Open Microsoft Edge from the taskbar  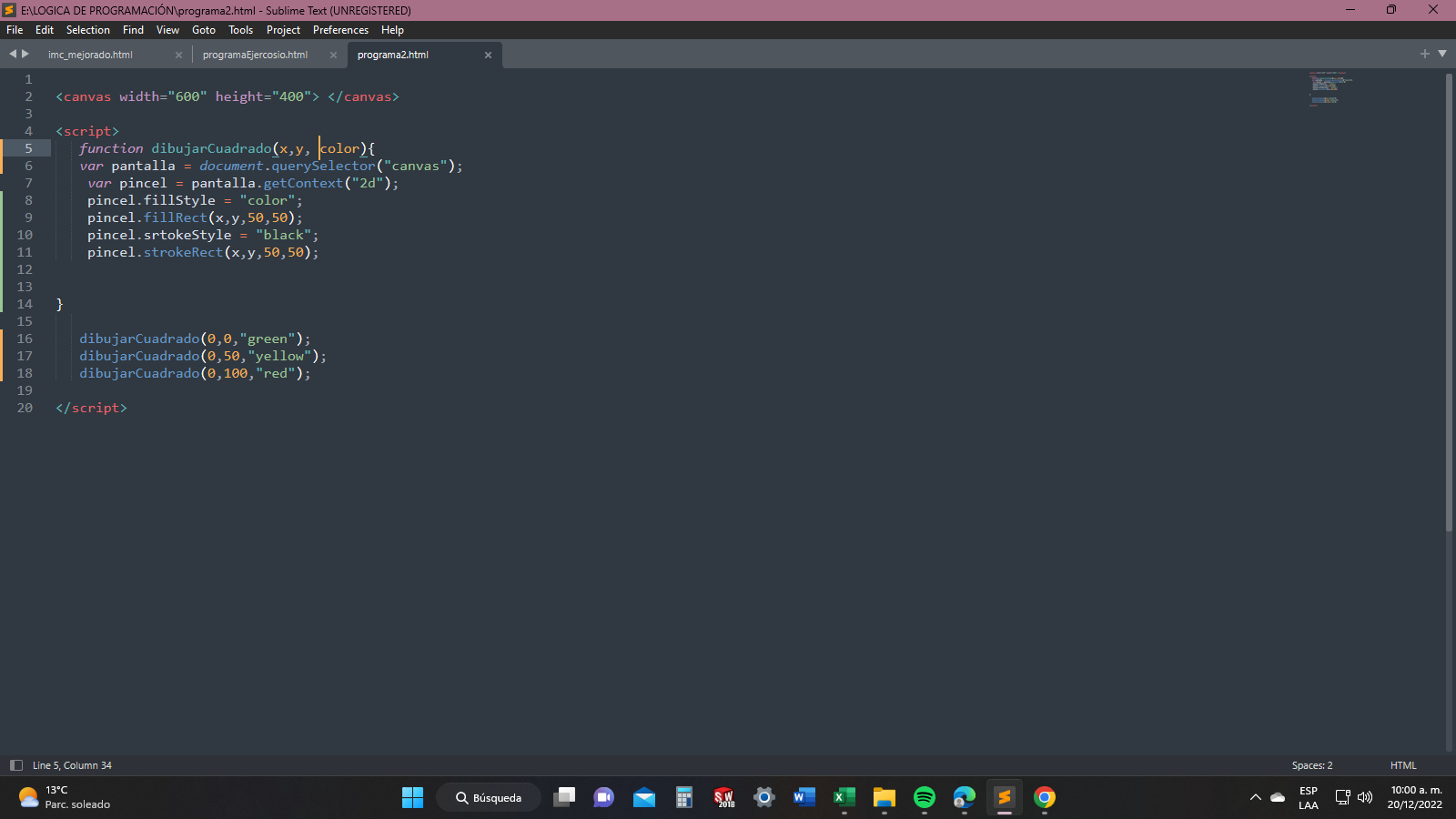tap(965, 798)
